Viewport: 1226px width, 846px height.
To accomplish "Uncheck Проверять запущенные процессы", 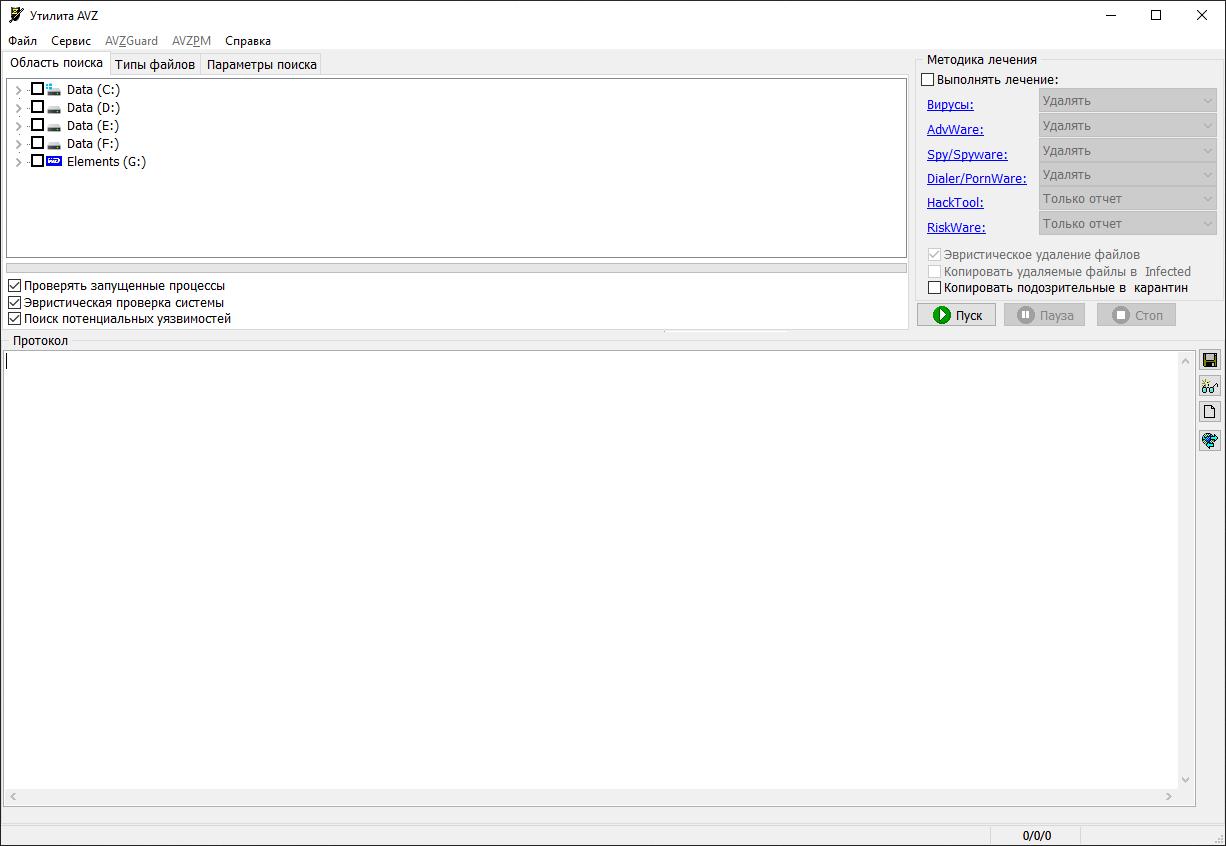I will click(14, 286).
